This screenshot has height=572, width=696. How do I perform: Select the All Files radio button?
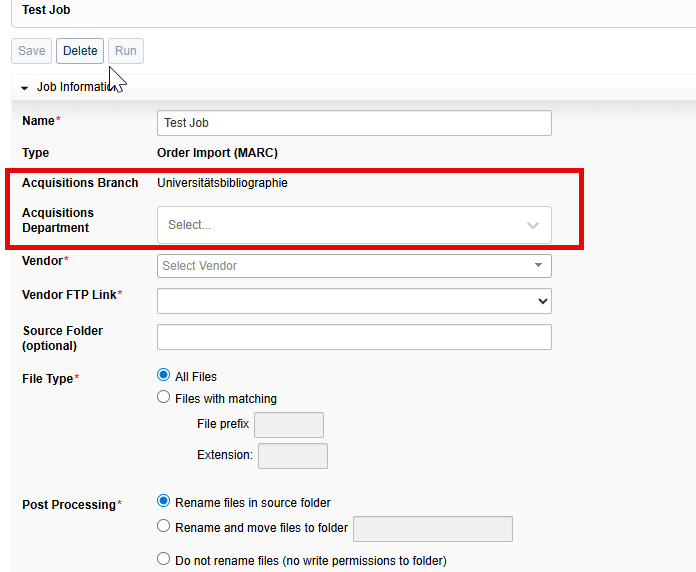[x=164, y=376]
